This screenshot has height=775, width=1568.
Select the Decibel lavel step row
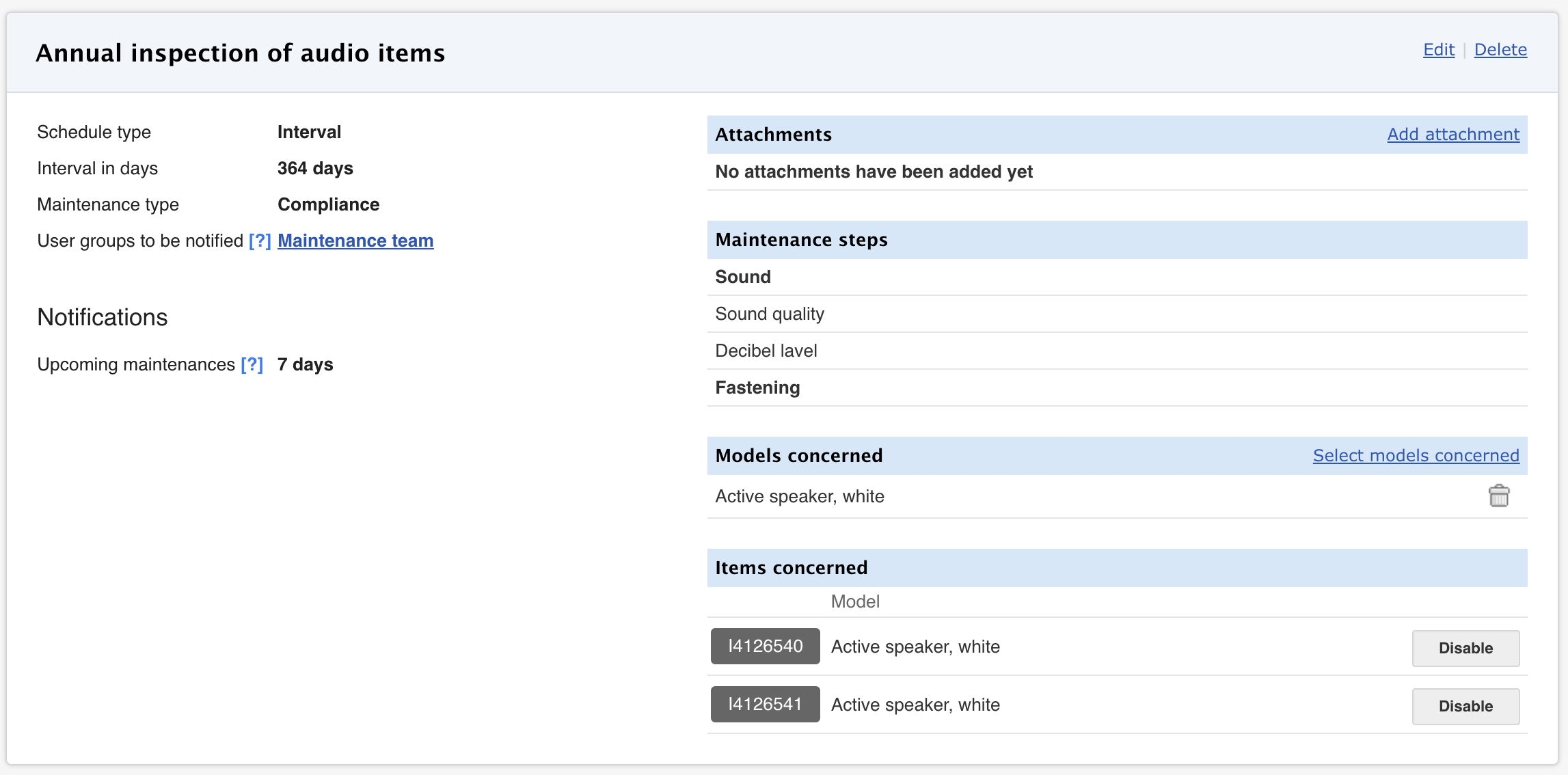766,351
